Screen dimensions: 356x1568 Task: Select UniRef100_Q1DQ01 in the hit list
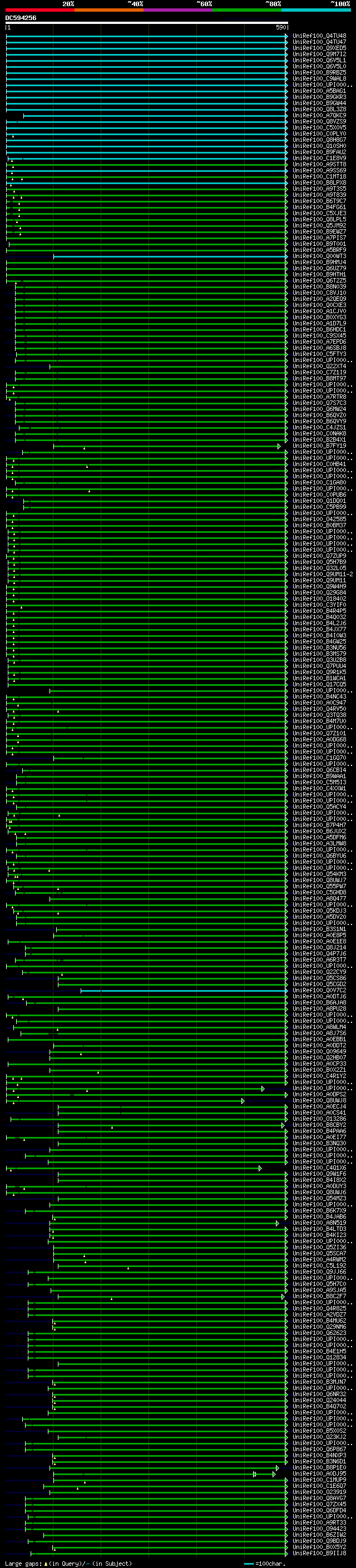[x=319, y=502]
